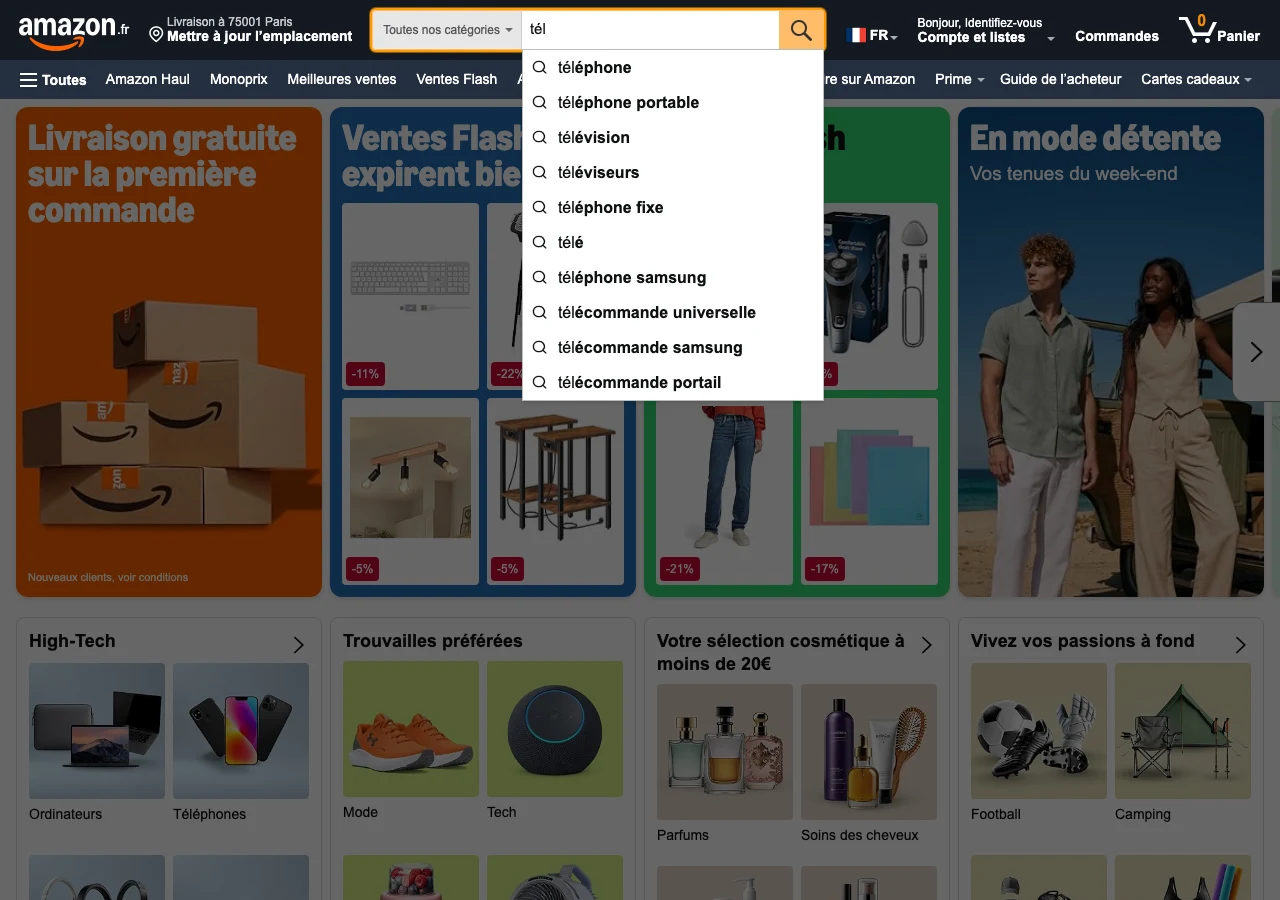Open Monoprix in navigation bar
The image size is (1280, 900).
point(238,79)
